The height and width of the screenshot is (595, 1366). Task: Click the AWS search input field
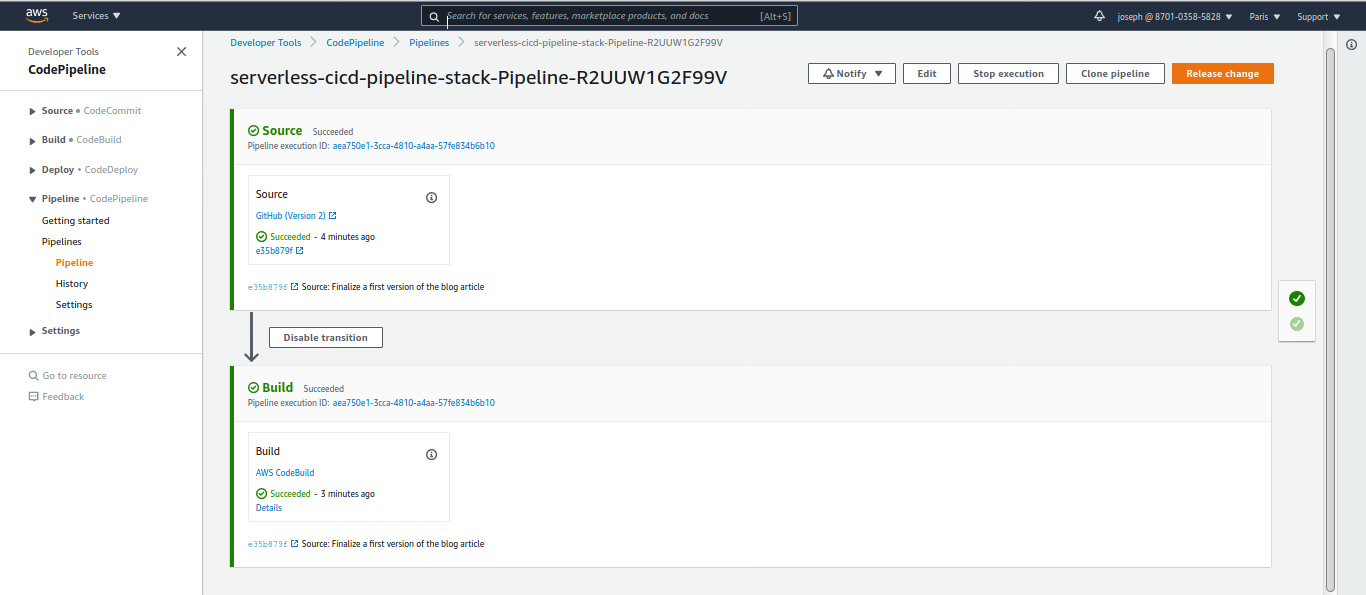point(600,17)
